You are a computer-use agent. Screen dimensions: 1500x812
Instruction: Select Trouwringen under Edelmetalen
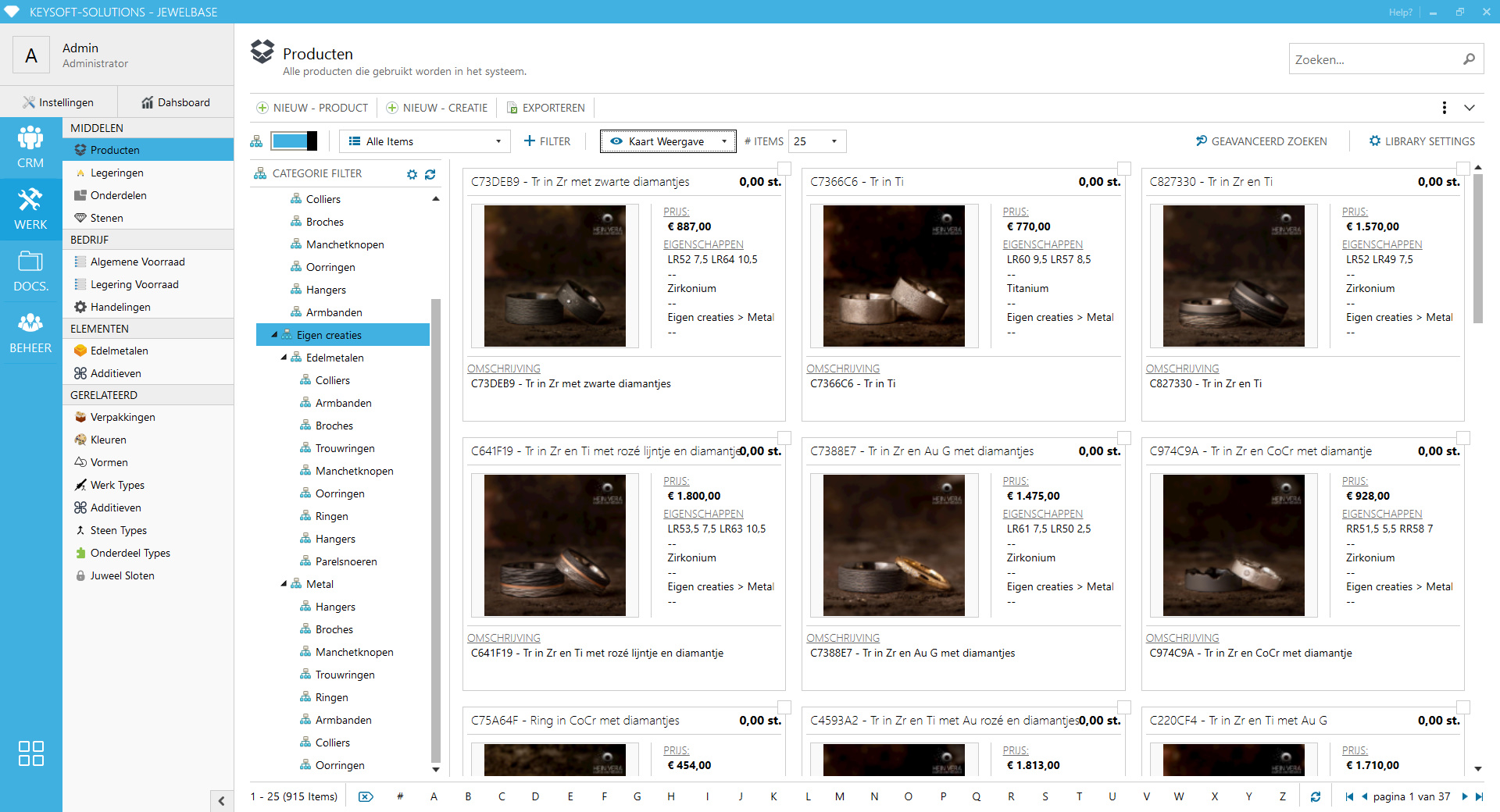[x=345, y=448]
